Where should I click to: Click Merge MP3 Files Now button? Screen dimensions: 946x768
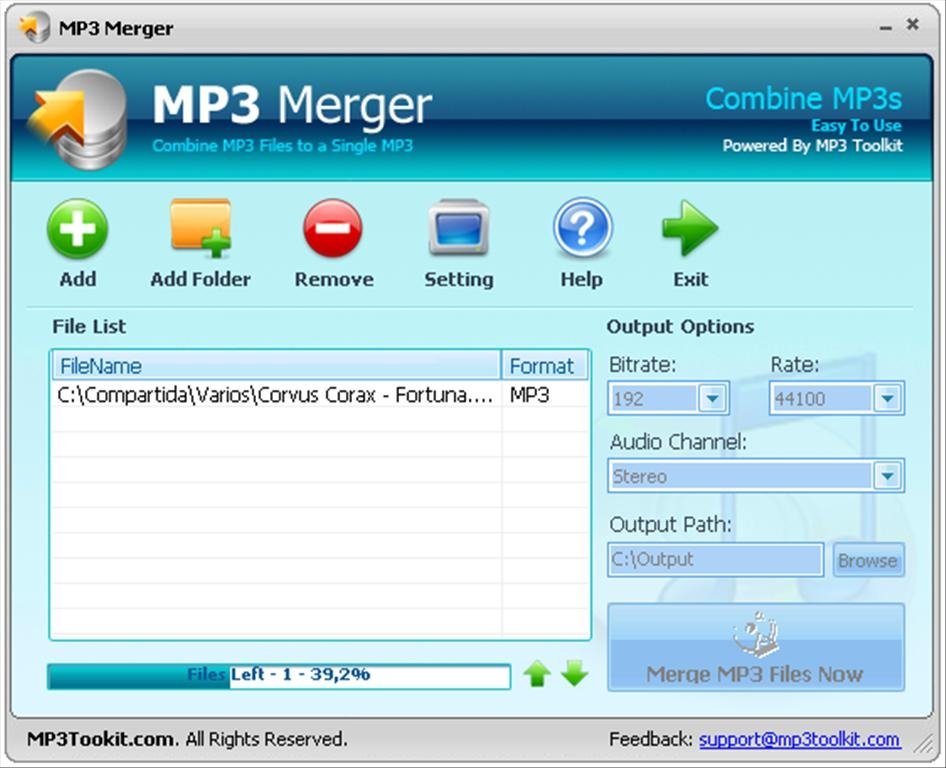[x=755, y=647]
